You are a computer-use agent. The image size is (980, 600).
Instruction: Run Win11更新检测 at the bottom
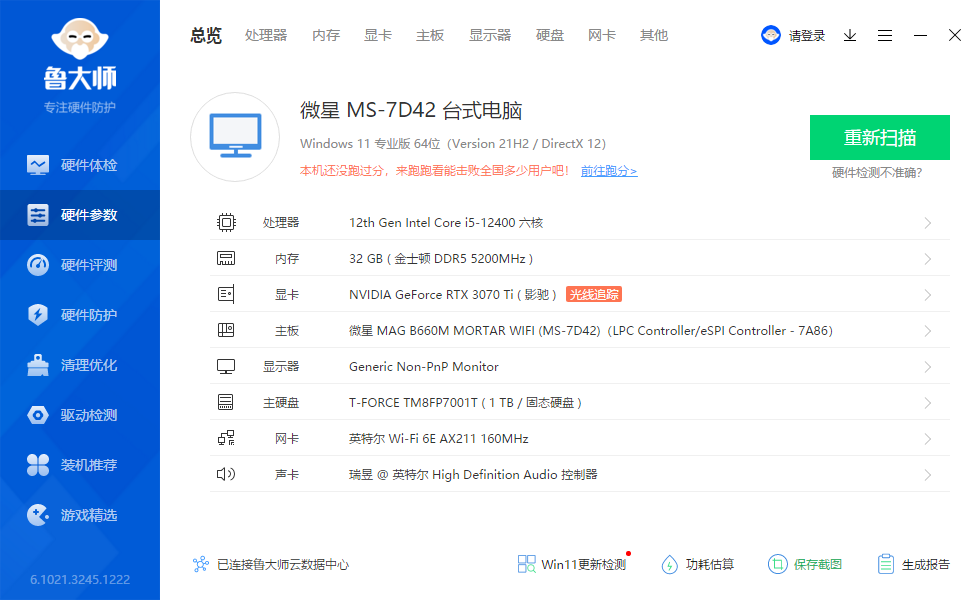coord(570,564)
